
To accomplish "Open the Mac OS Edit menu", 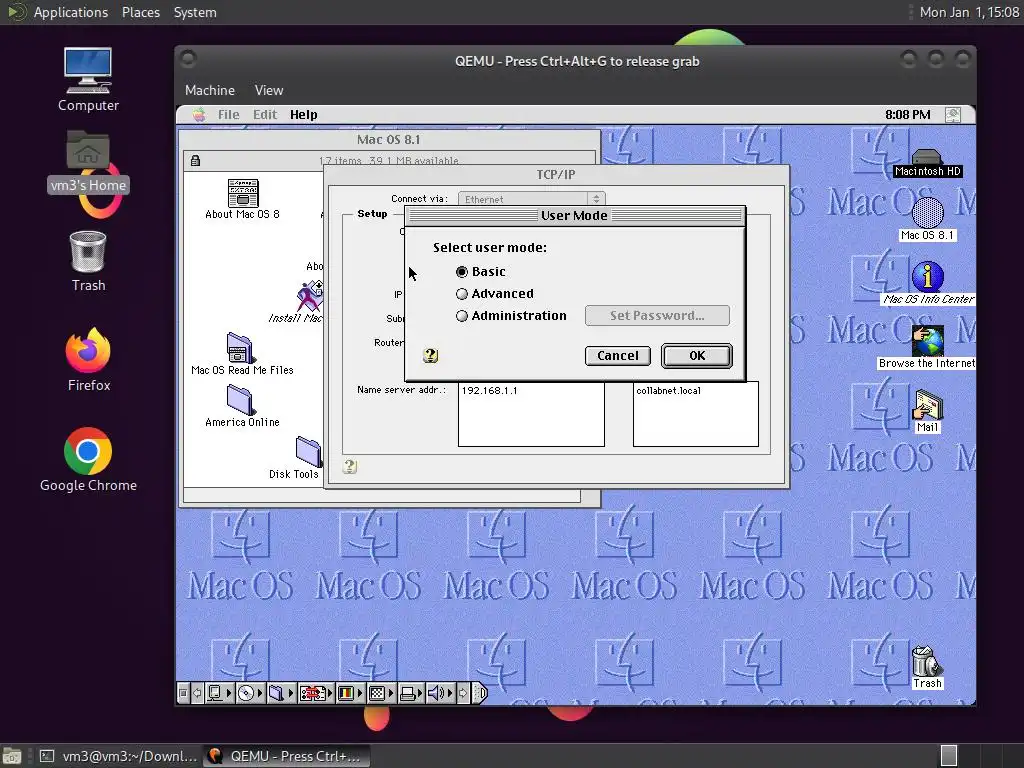I will click(x=264, y=115).
